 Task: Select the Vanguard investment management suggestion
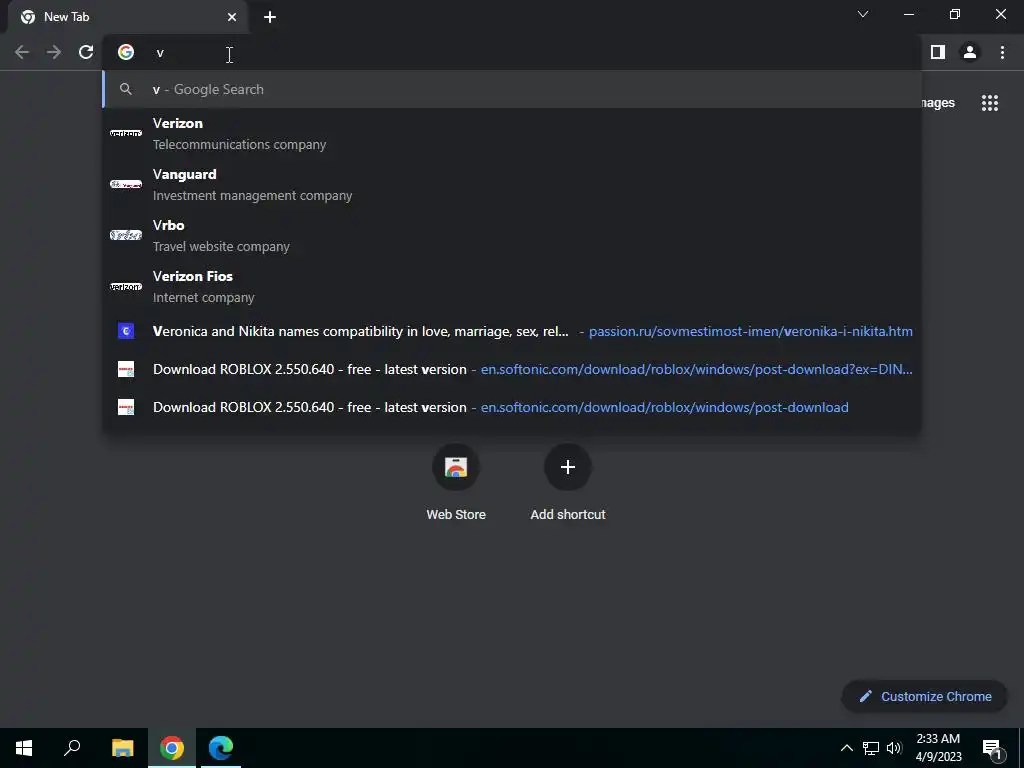pos(512,184)
